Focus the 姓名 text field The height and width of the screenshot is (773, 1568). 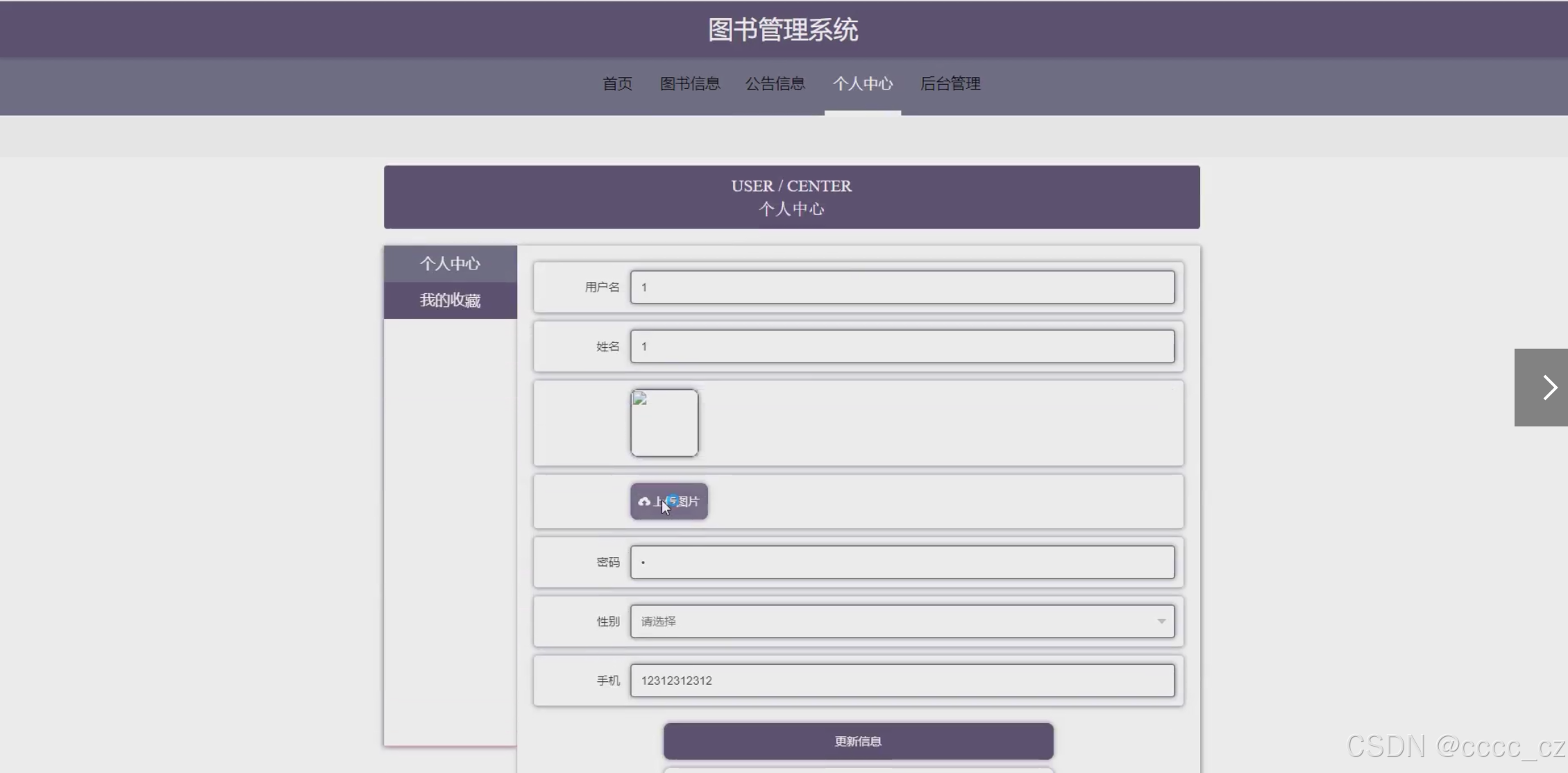pos(902,347)
